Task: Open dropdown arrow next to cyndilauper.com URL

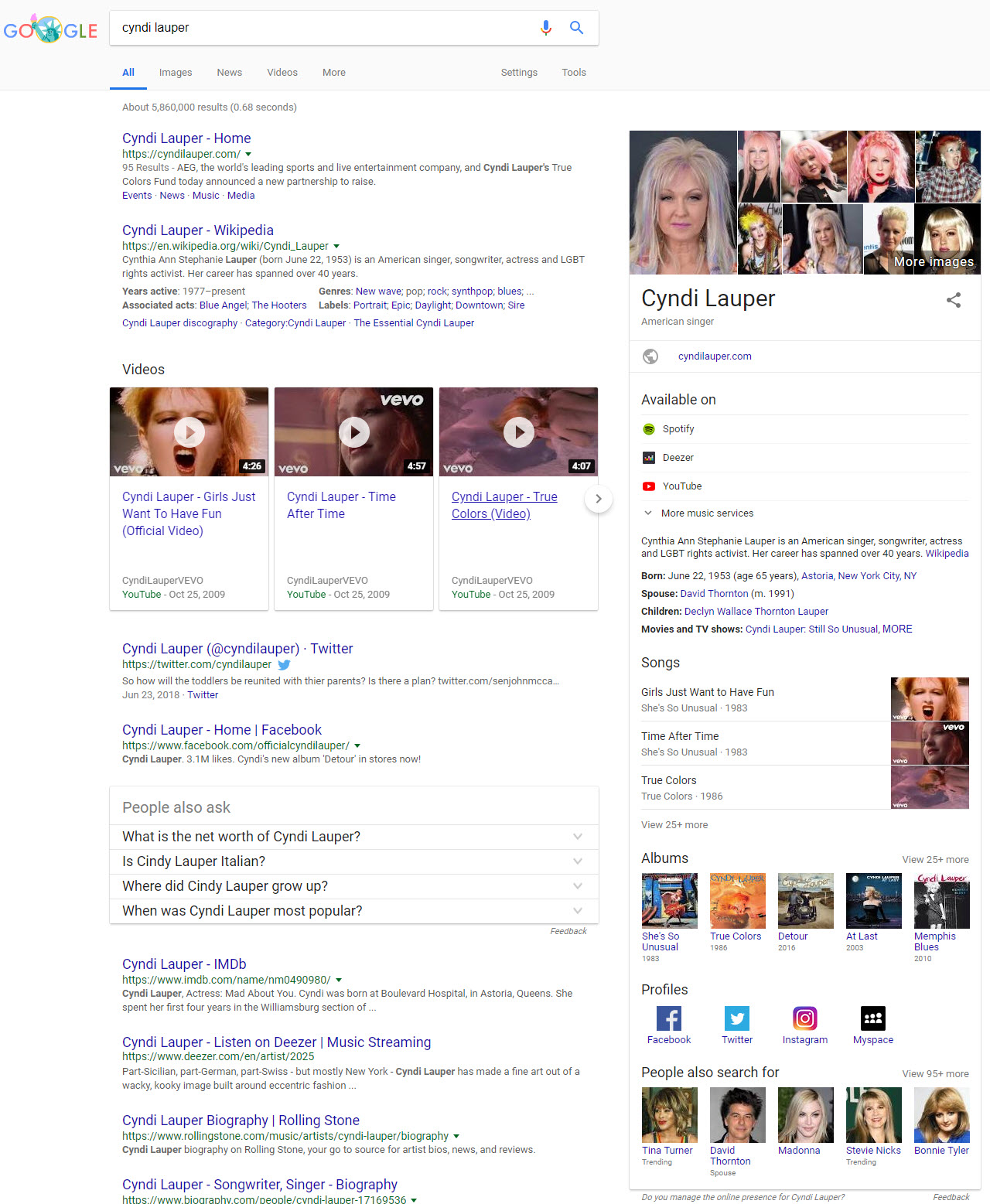Action: (x=248, y=155)
